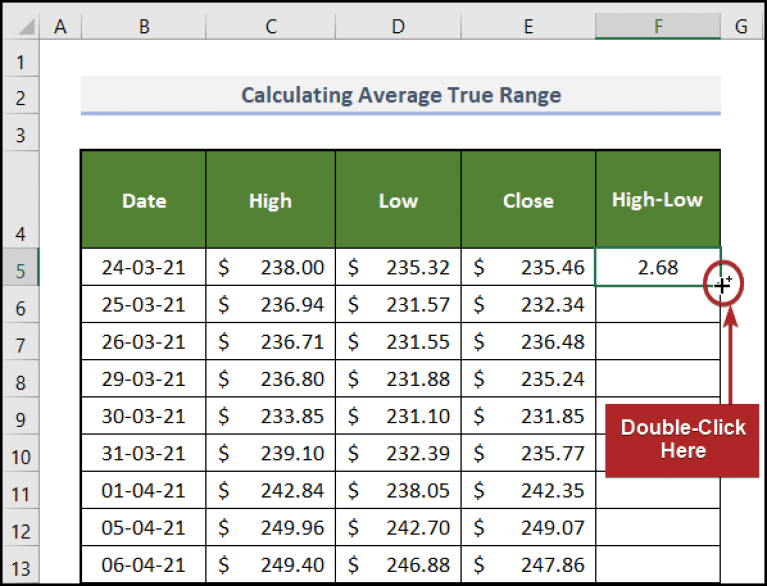Select row 11 header

point(21,490)
